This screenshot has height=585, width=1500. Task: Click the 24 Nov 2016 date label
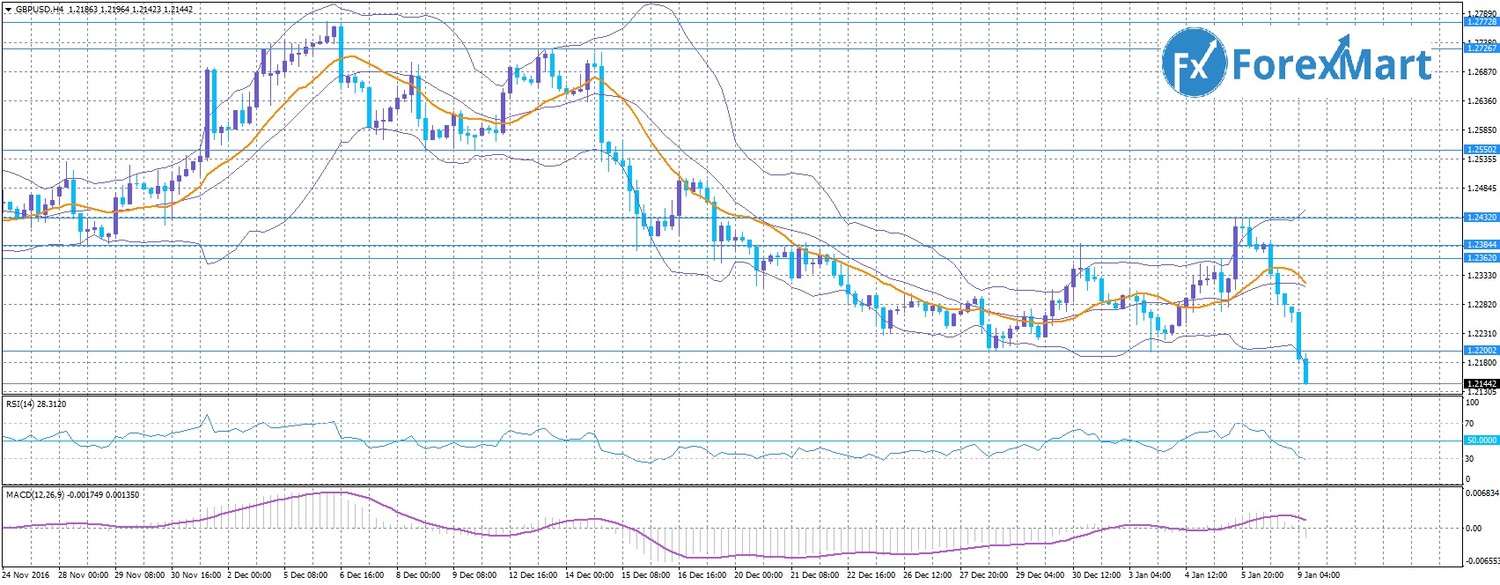tap(24, 577)
